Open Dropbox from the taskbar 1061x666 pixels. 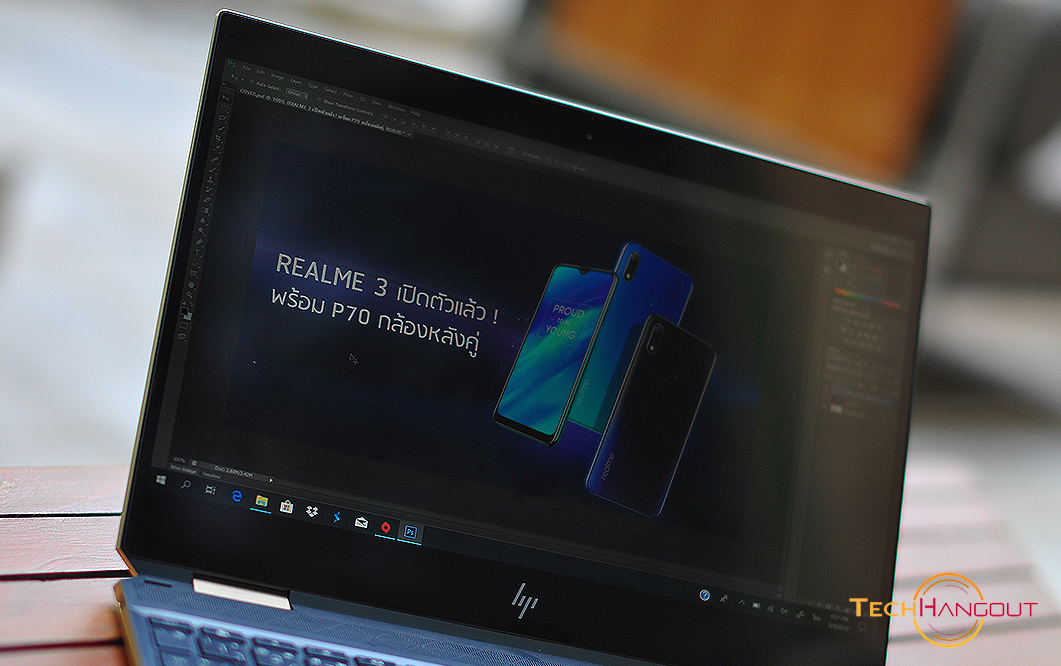point(312,512)
